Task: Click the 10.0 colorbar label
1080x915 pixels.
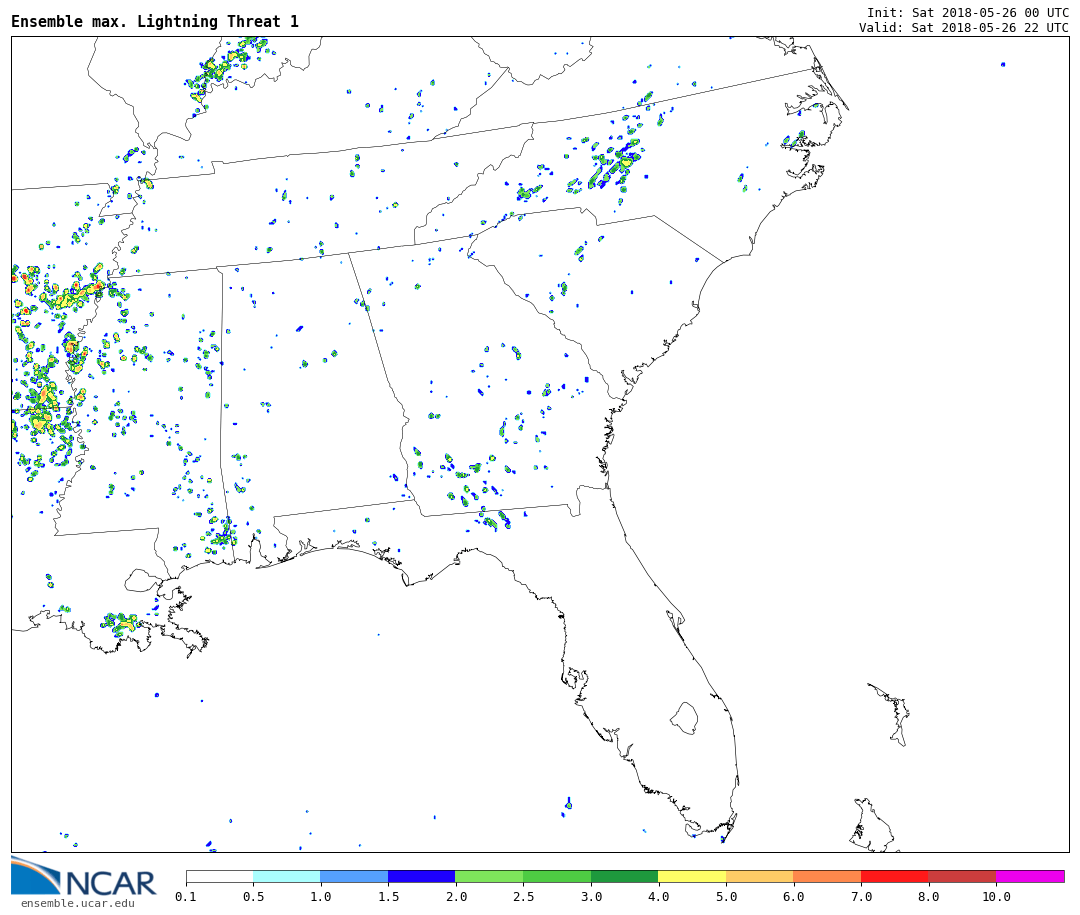Action: coord(996,896)
